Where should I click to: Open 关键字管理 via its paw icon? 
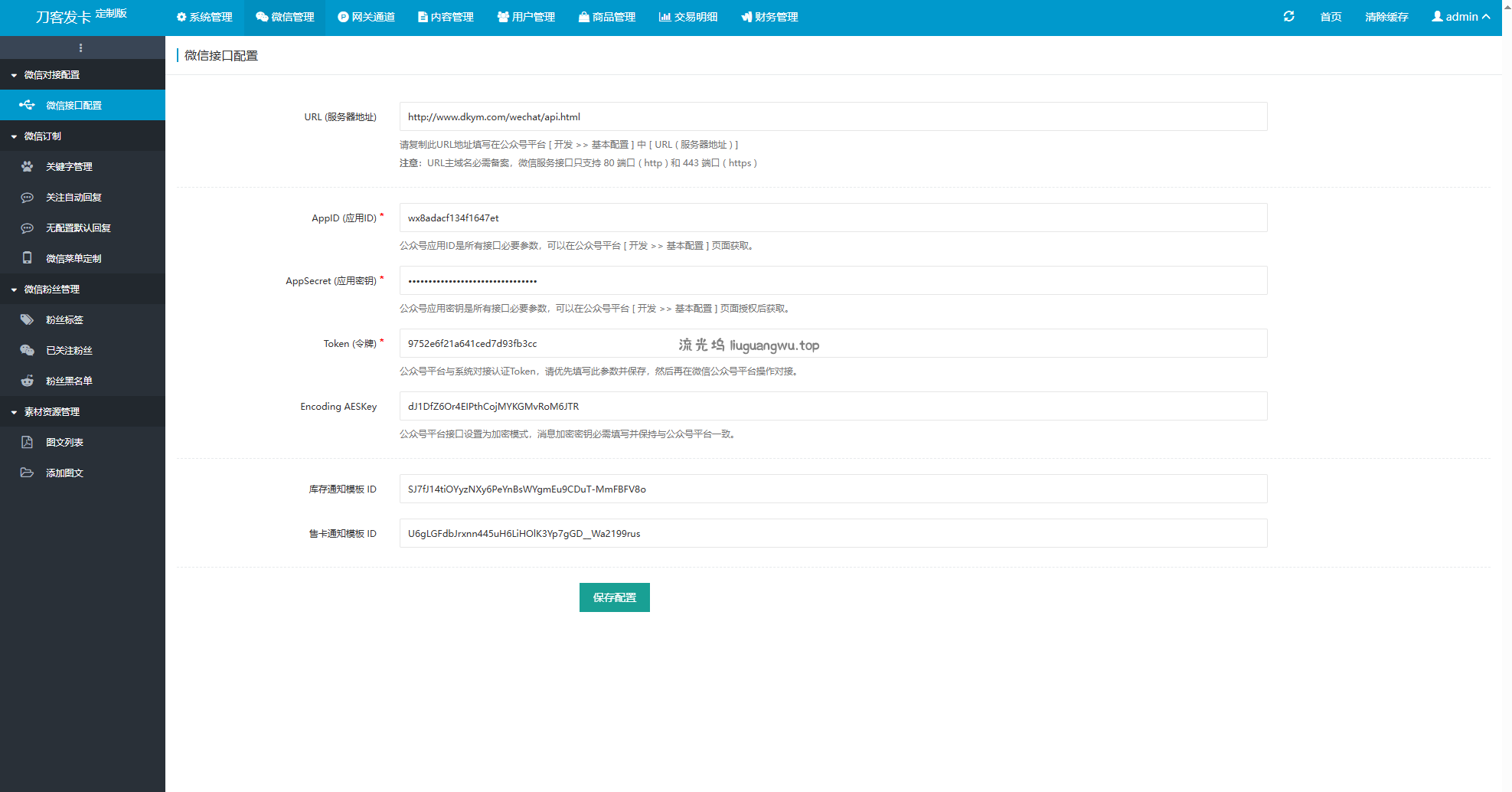[28, 166]
